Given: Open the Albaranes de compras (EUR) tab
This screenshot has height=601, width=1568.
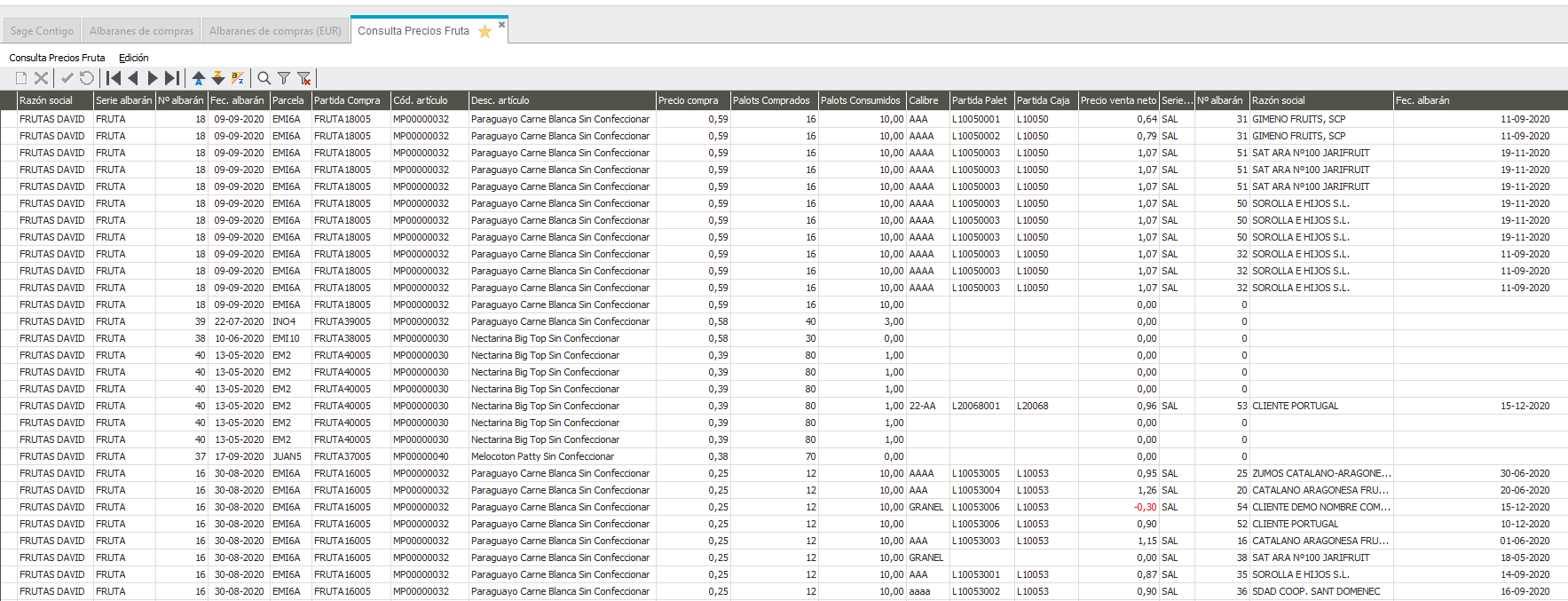Looking at the screenshot, I should tap(275, 31).
